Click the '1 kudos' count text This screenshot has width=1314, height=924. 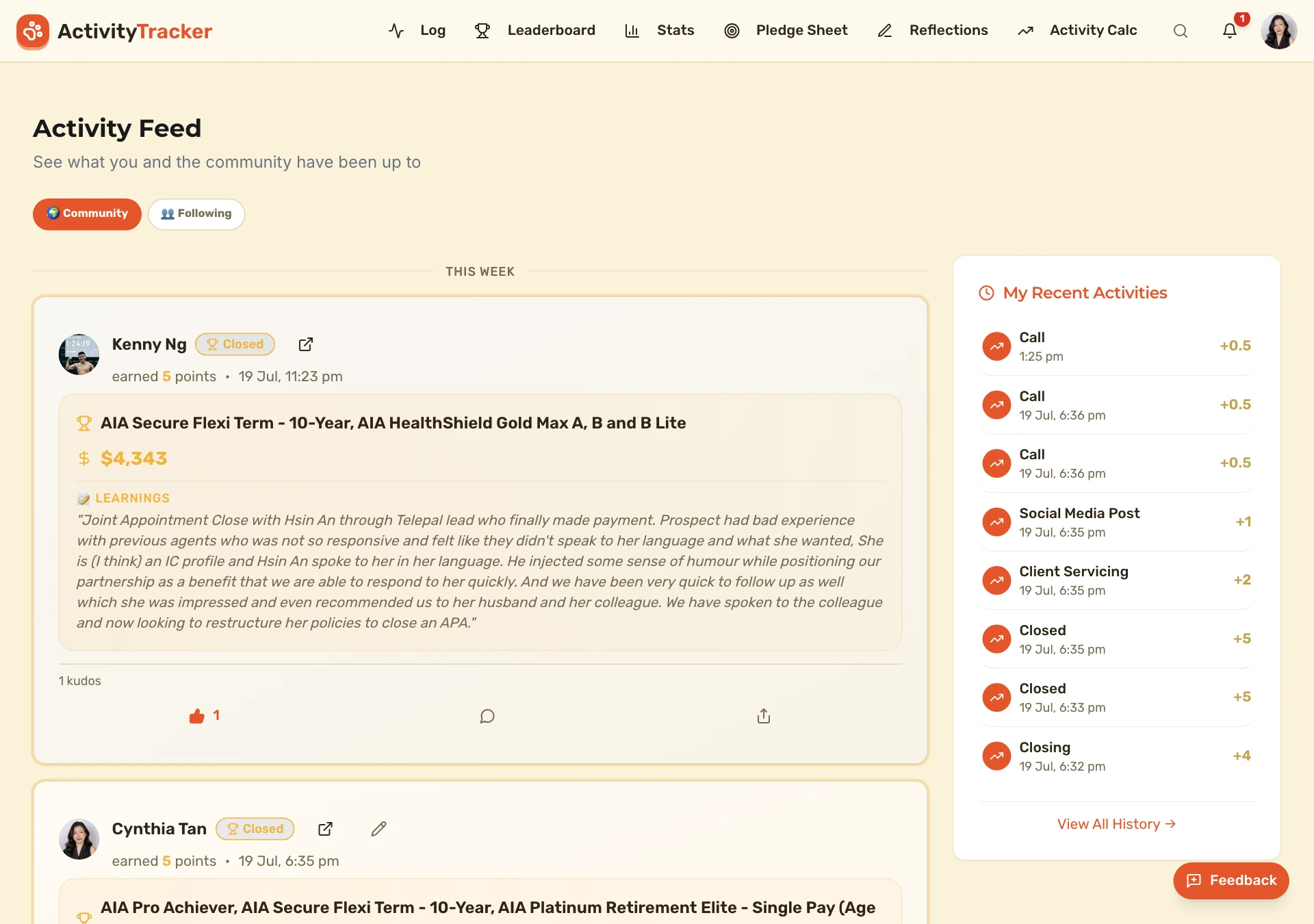[79, 681]
